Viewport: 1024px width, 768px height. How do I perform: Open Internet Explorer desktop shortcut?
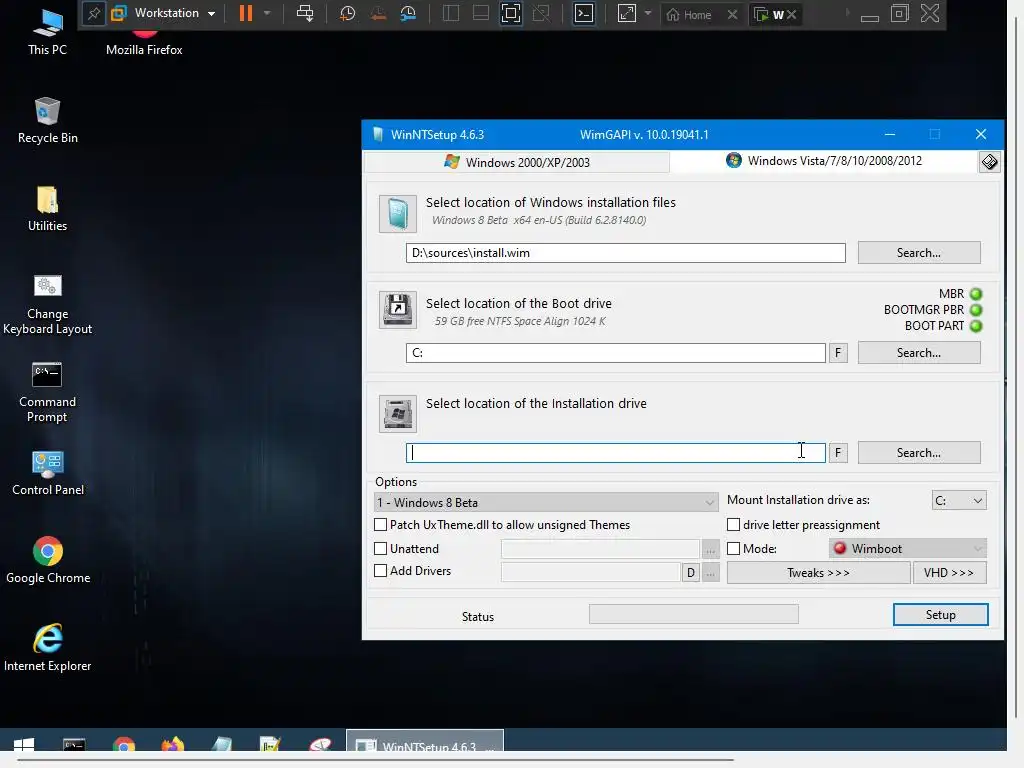[x=47, y=648]
